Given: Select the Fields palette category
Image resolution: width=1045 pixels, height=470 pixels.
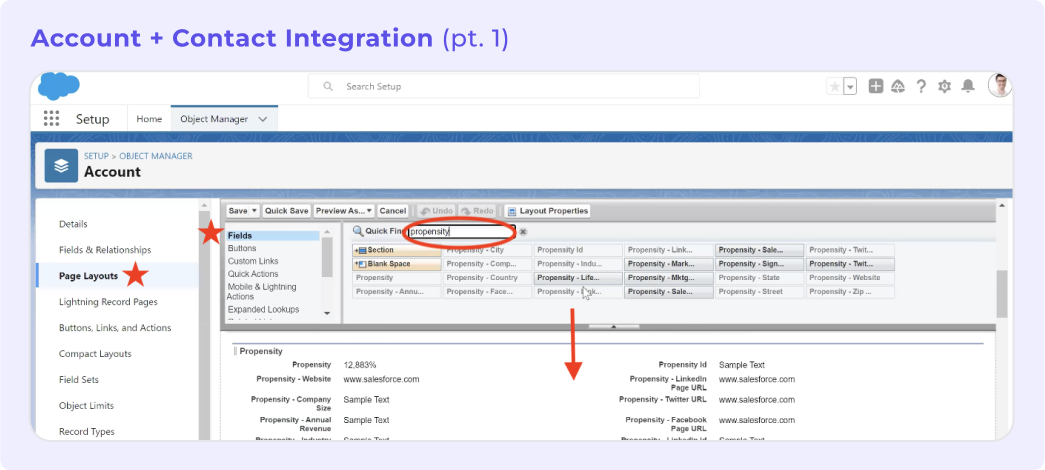Looking at the screenshot, I should point(273,235).
